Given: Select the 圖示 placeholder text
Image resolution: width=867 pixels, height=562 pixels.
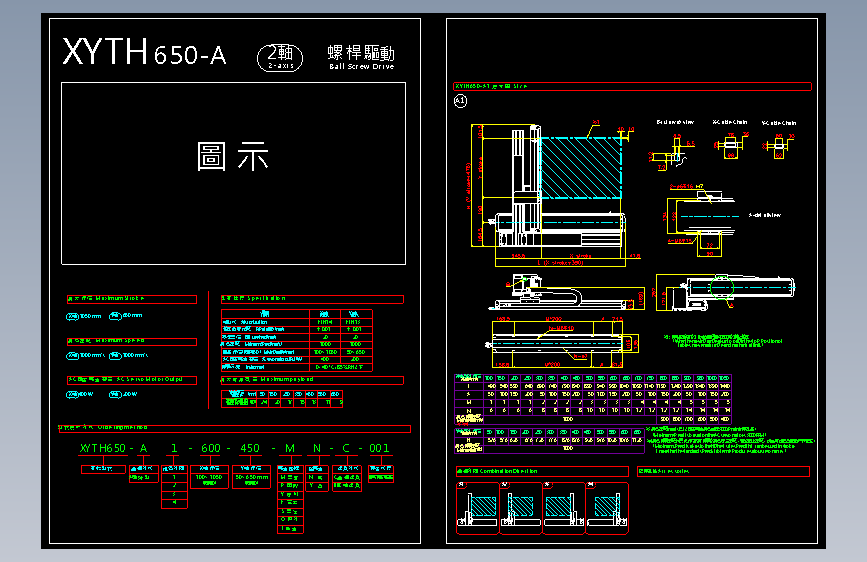Looking at the screenshot, I should coord(233,156).
